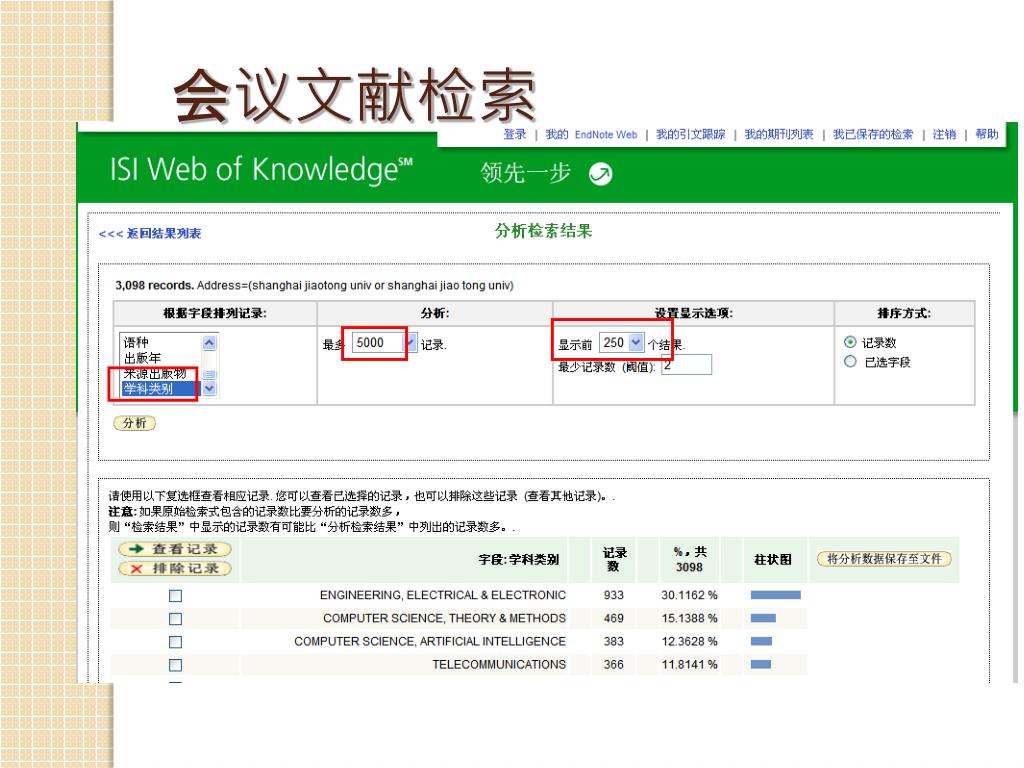
Task: Open the 帮助 link
Action: pyautogui.click(x=987, y=134)
